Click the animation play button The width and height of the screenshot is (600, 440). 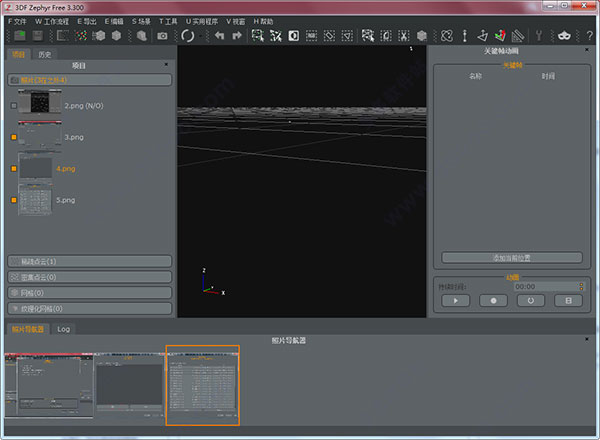[455, 301]
